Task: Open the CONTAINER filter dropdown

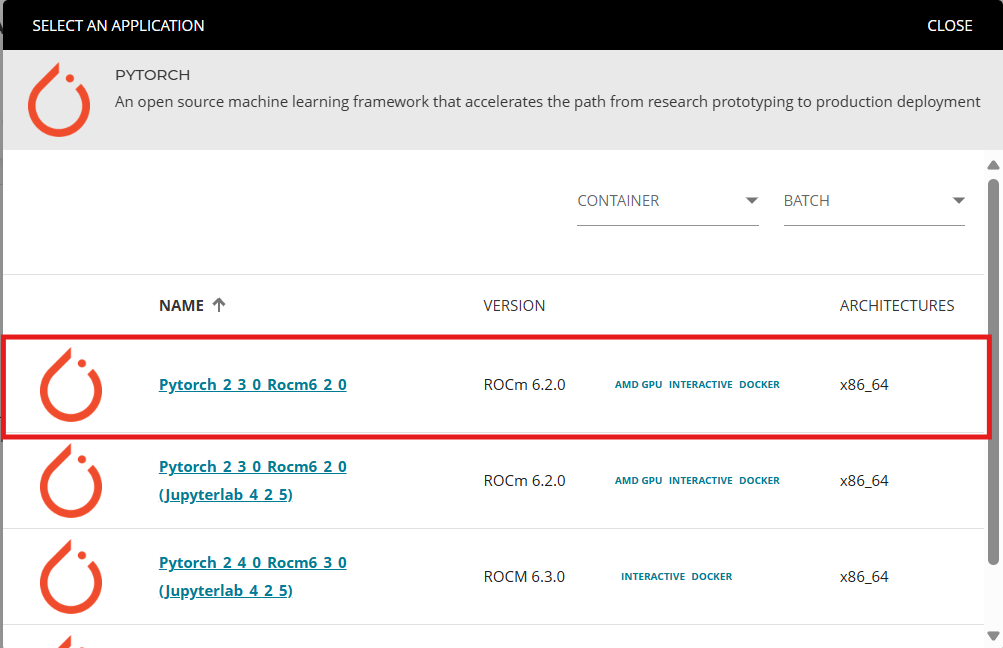Action: point(667,201)
